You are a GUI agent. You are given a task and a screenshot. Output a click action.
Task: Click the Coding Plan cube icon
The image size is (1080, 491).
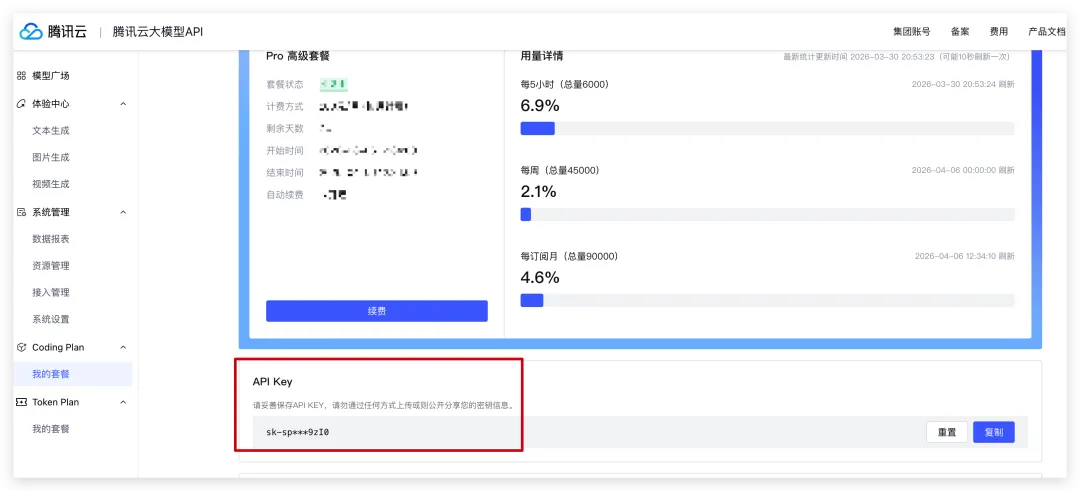pos(21,347)
